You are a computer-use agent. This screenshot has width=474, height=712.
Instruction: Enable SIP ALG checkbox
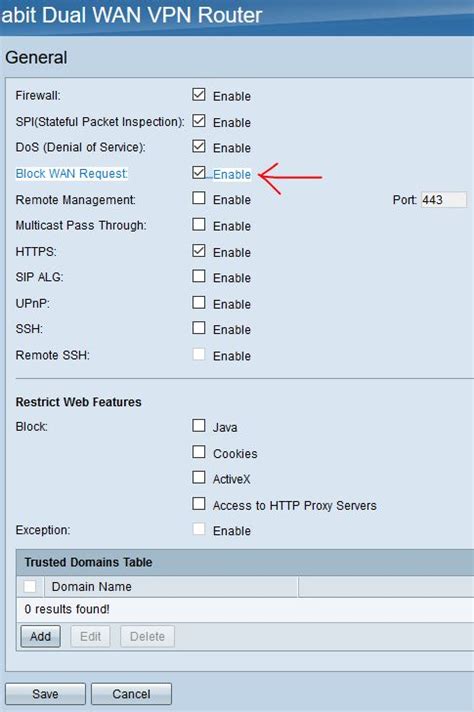point(199,276)
